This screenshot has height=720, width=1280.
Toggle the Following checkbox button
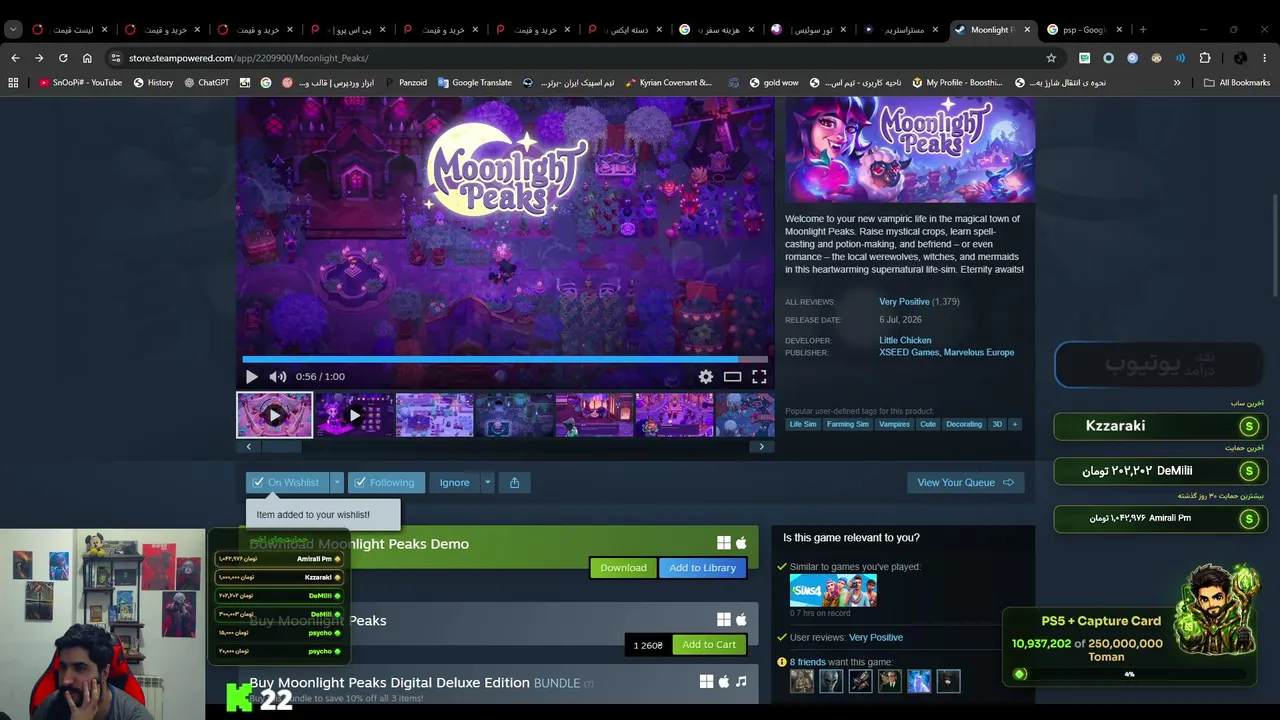point(387,482)
